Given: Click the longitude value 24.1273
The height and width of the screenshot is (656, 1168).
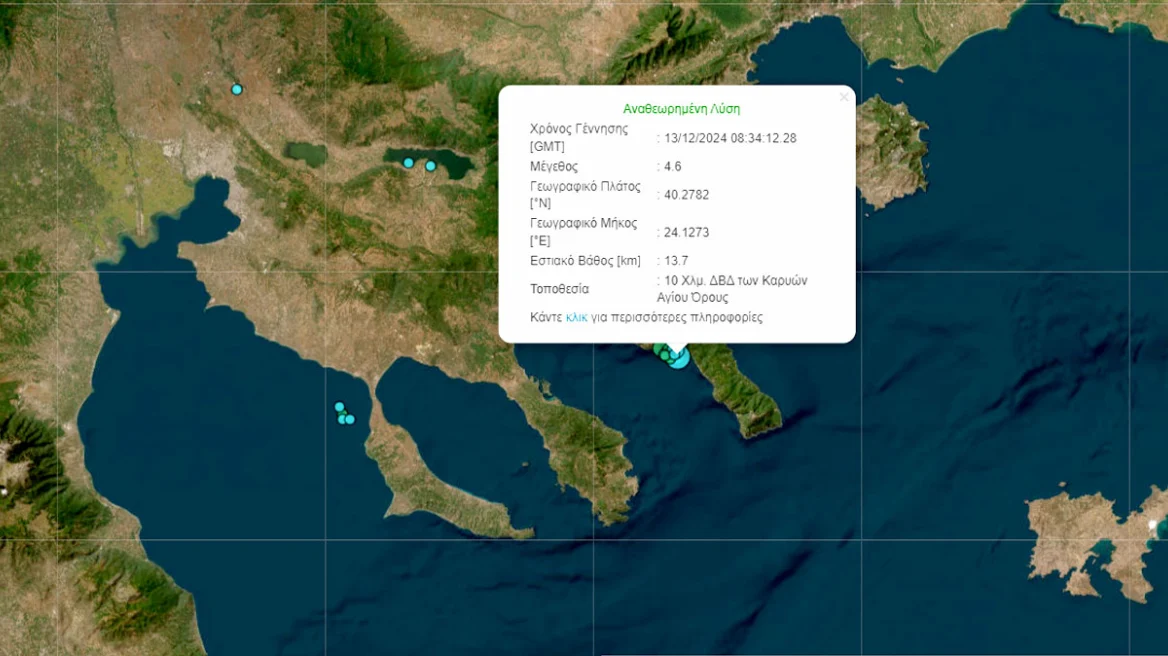Looking at the screenshot, I should (x=686, y=233).
